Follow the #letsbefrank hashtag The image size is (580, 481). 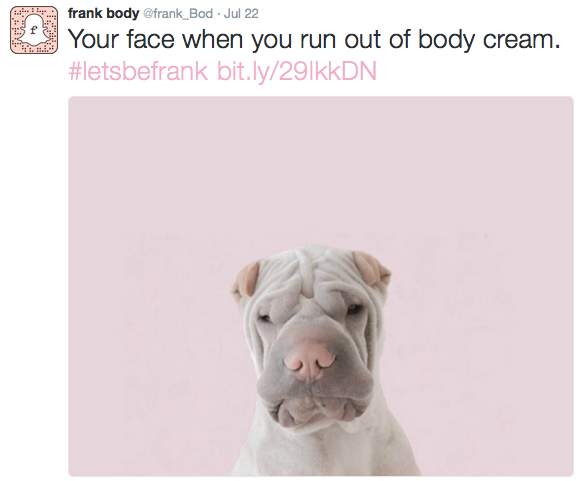(x=138, y=71)
